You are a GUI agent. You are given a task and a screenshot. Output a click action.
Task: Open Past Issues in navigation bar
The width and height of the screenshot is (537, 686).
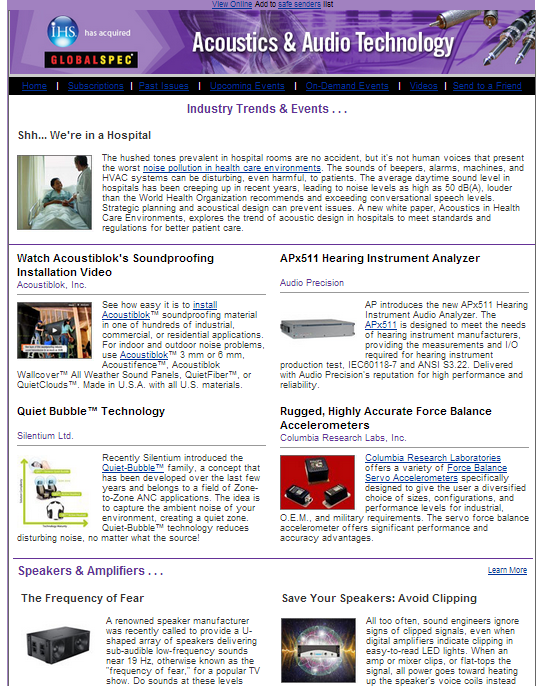(164, 86)
